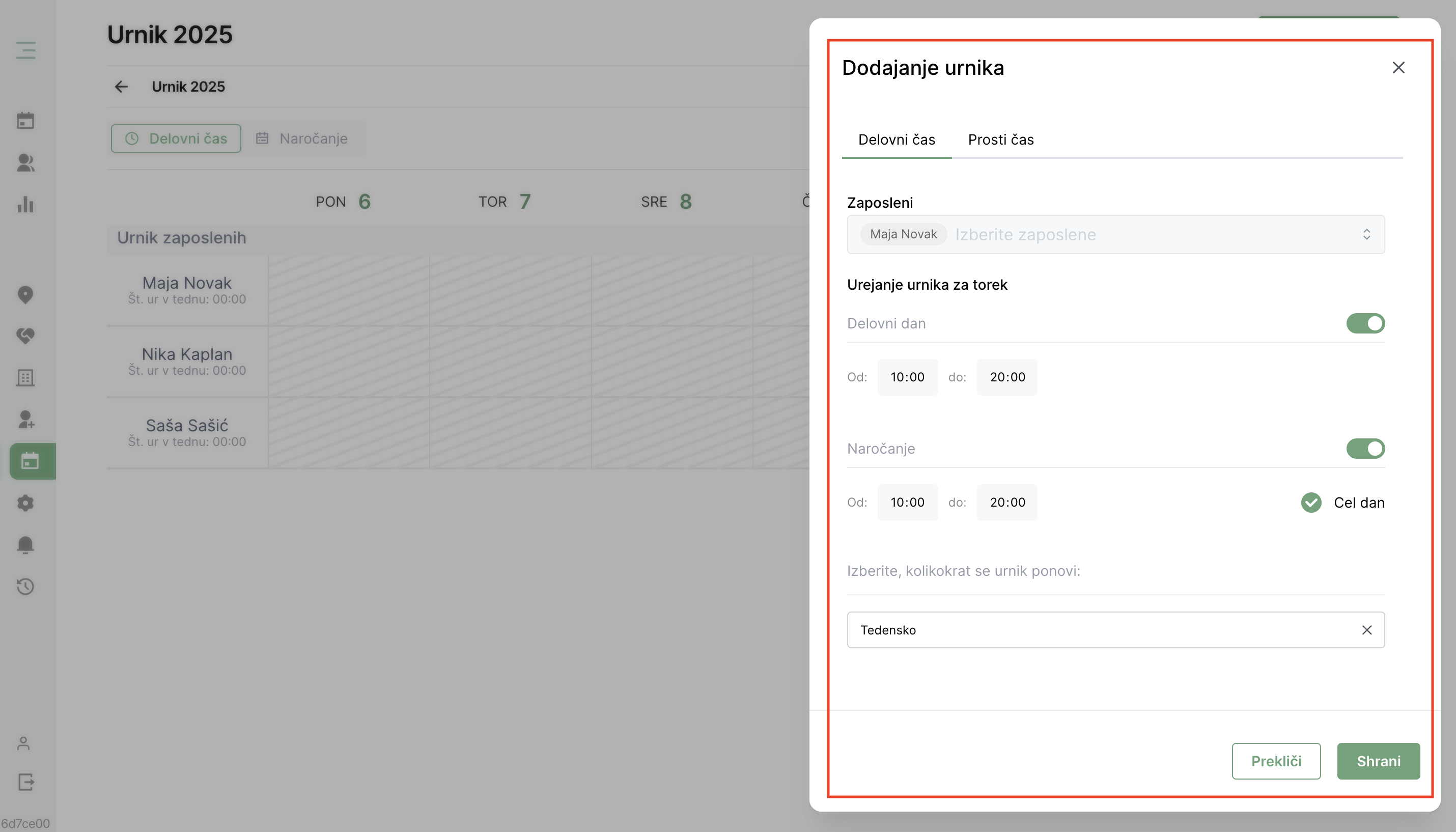Click Nika Kaplan row in schedule

(187, 361)
